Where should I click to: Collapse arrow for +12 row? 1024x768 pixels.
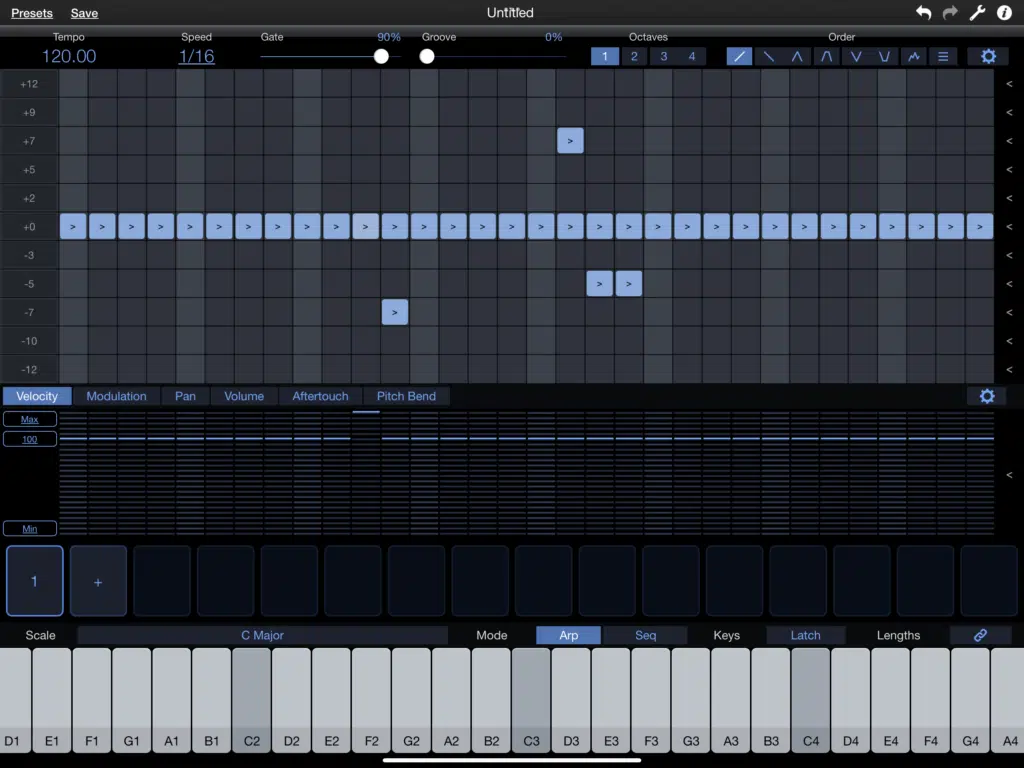click(1009, 84)
